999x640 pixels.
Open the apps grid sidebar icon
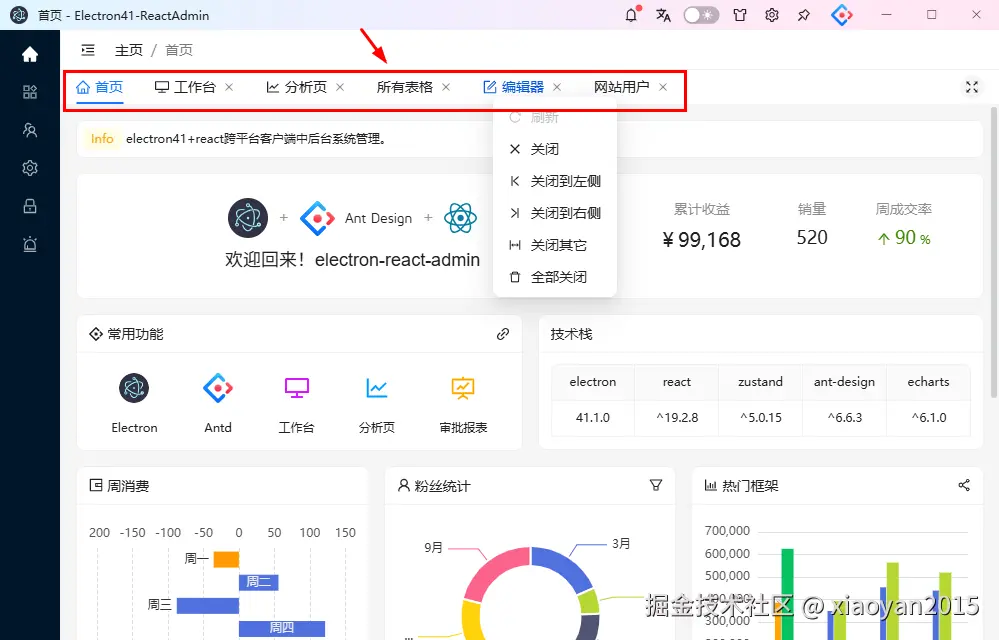30,92
